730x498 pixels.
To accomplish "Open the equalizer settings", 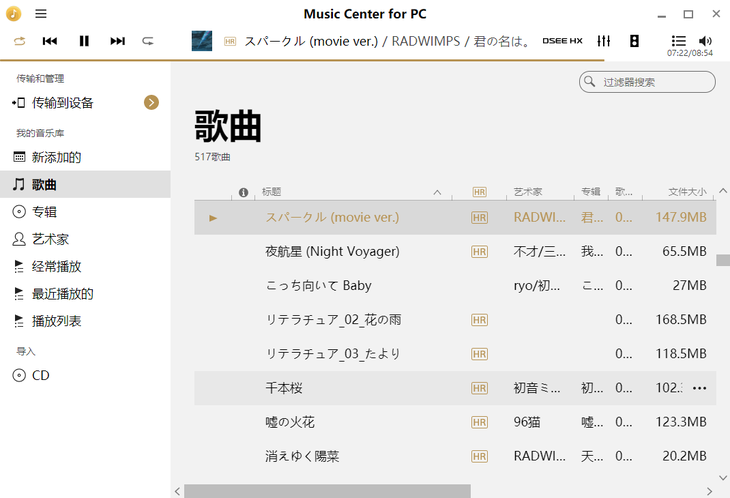I will pos(604,41).
